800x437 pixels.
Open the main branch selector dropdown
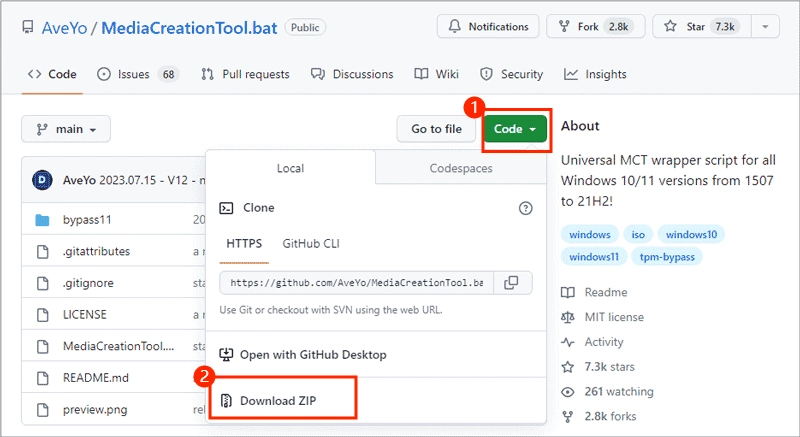(x=66, y=129)
